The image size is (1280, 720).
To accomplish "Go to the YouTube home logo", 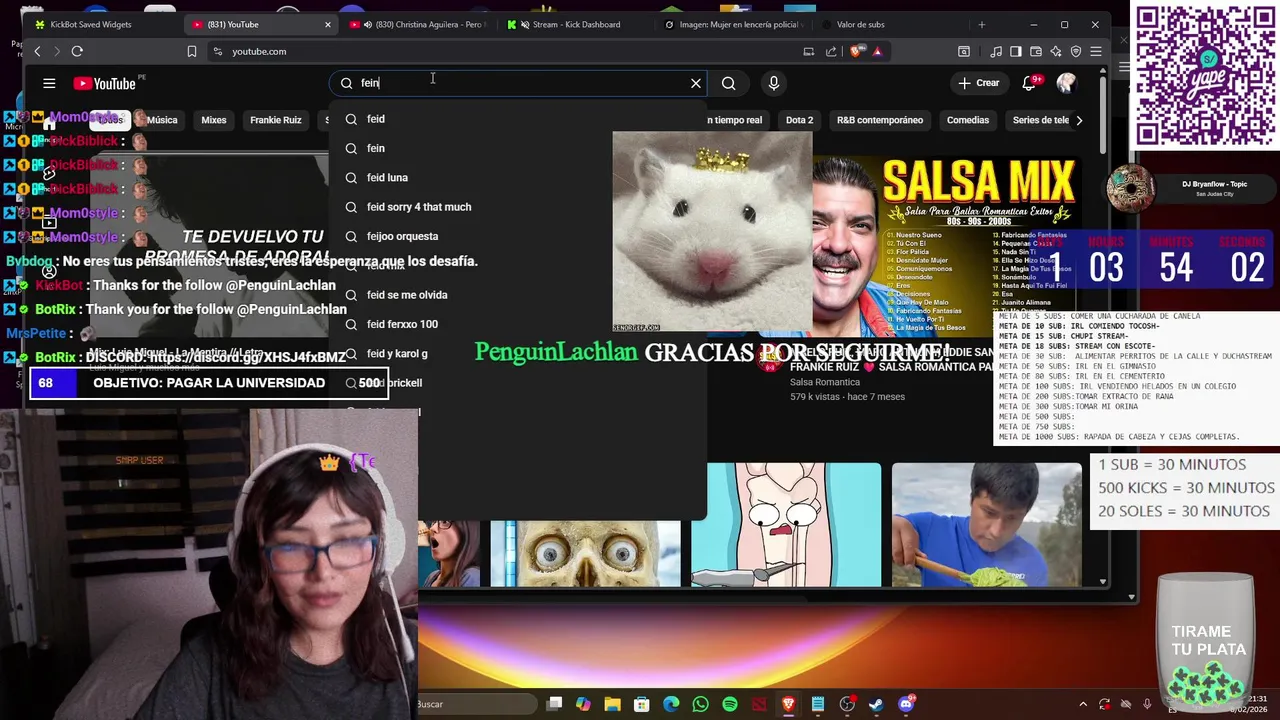I will coord(104,84).
